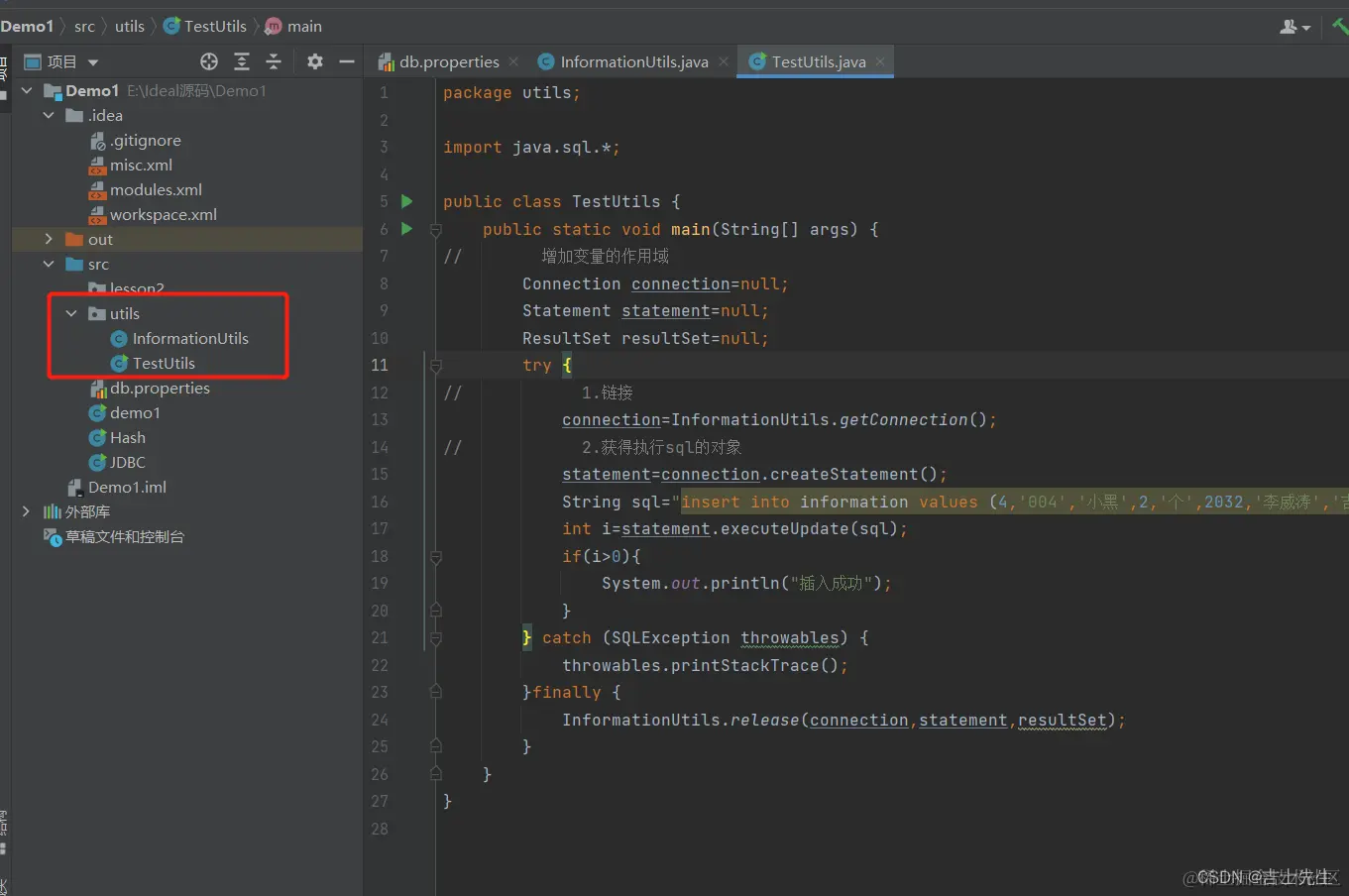The image size is (1349, 896).
Task: Click executeUpdate call on line 17
Action: tap(789, 528)
